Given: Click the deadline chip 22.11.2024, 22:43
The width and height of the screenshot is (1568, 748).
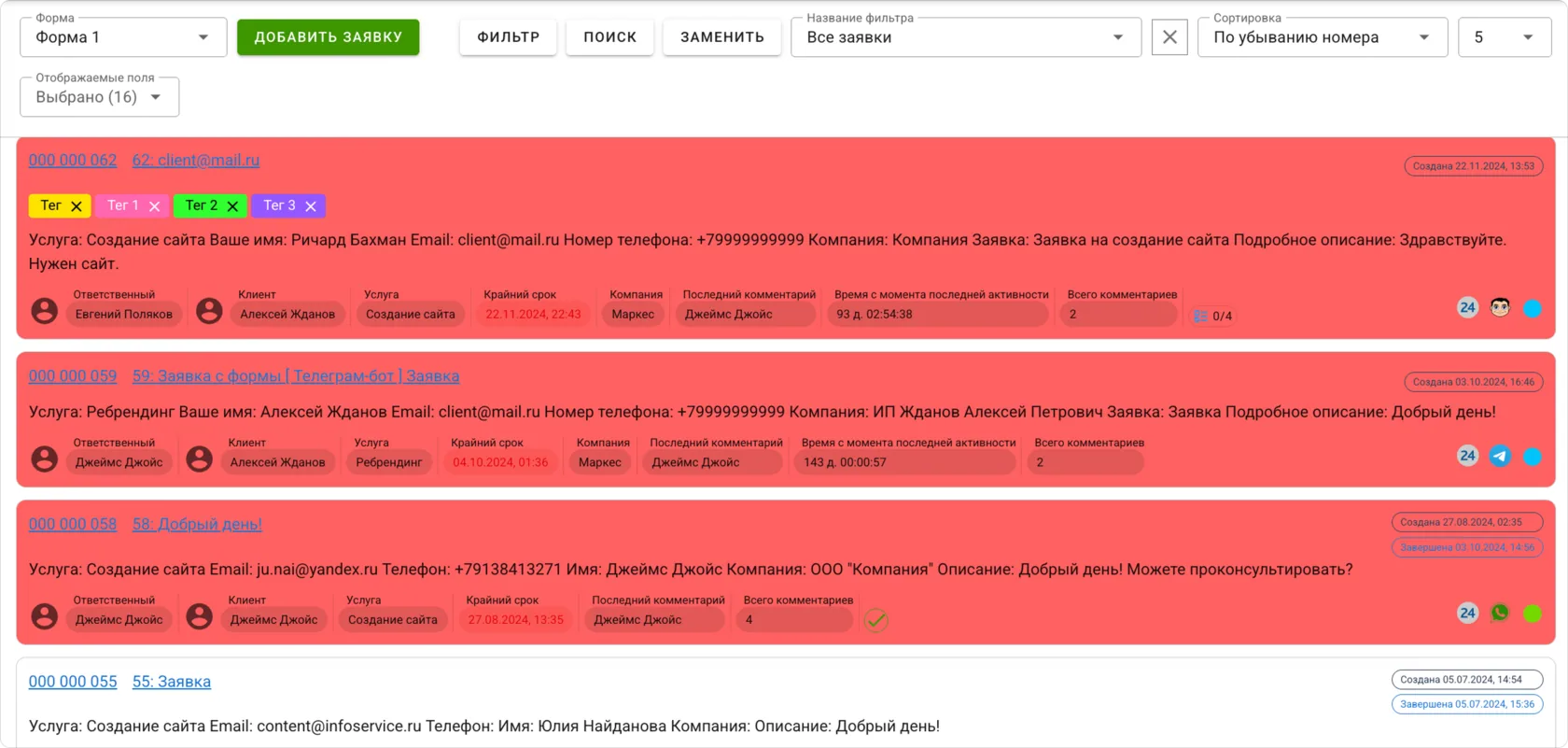Looking at the screenshot, I should 533,315.
